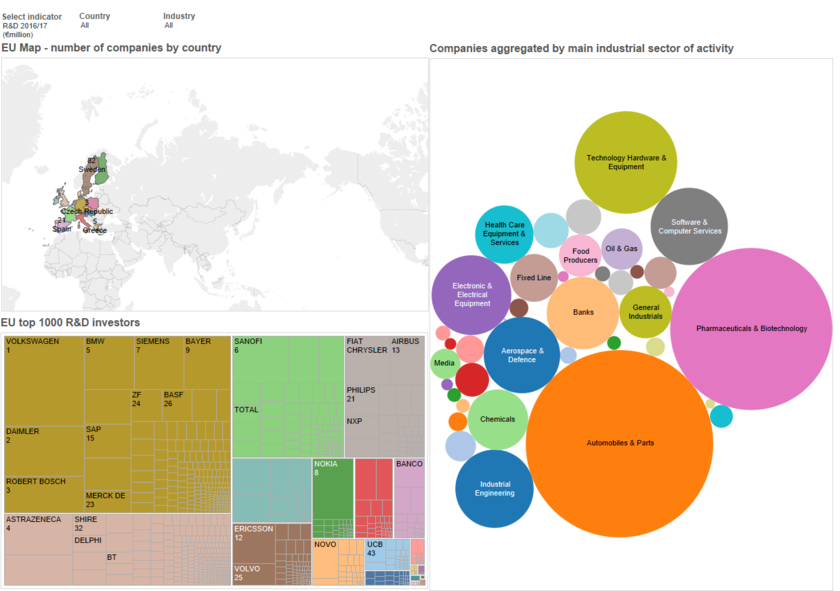Select the Aerospace & Defence bubble
840x591 pixels.
pos(521,355)
